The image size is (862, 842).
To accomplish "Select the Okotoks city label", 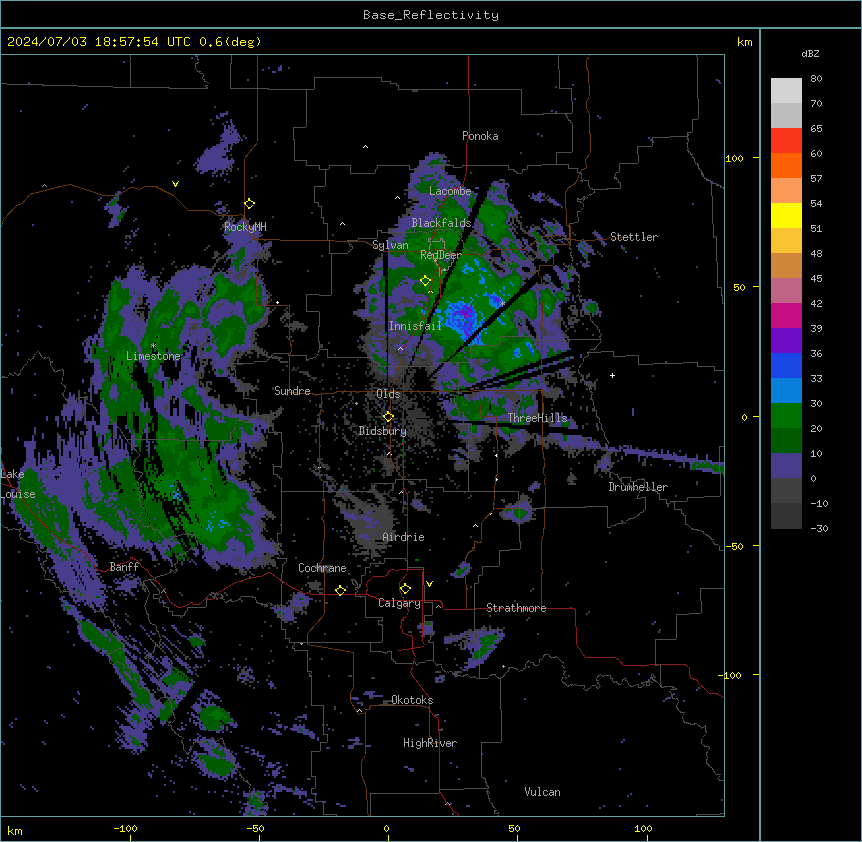I will tap(412, 700).
